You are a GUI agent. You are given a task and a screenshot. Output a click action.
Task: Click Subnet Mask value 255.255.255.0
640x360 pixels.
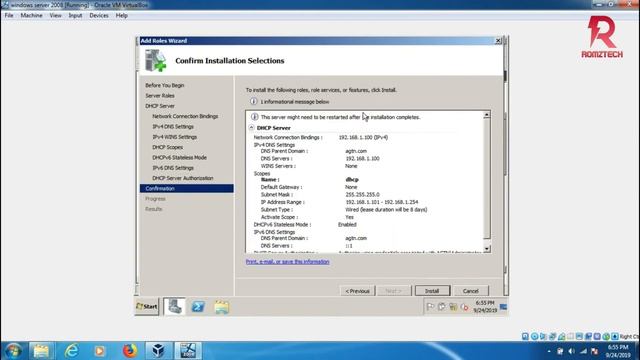tap(362, 195)
